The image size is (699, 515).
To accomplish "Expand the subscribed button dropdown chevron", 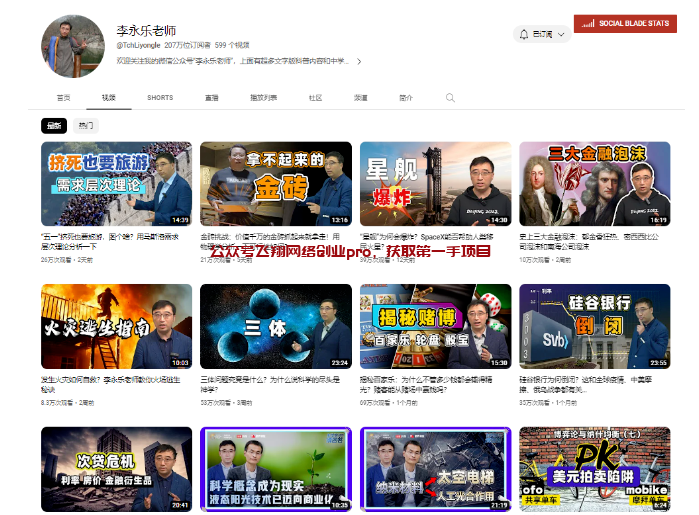I will (x=560, y=35).
